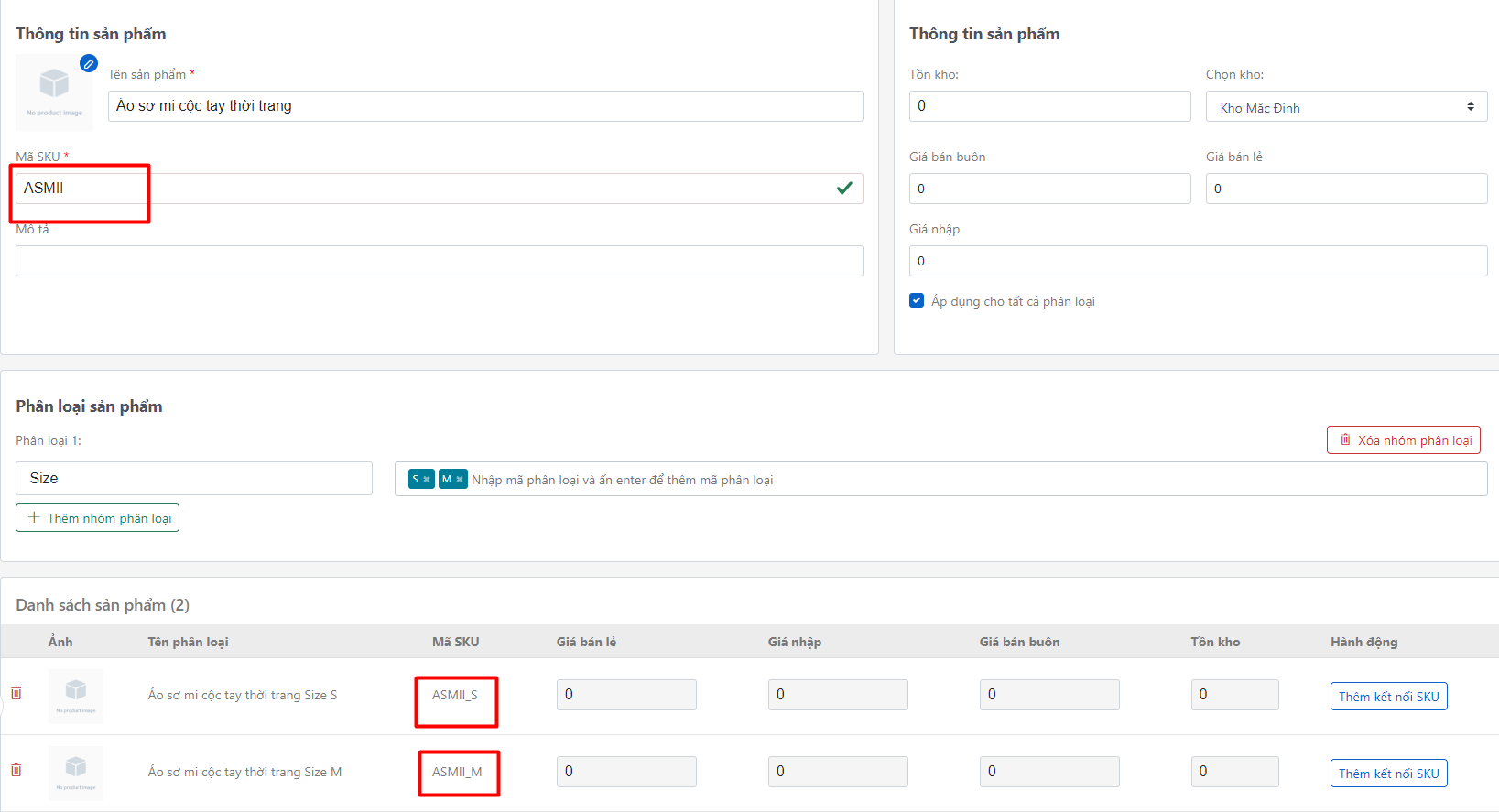The height and width of the screenshot is (812, 1499).
Task: Click Giá bán lẻ input for Size S
Action: [626, 695]
